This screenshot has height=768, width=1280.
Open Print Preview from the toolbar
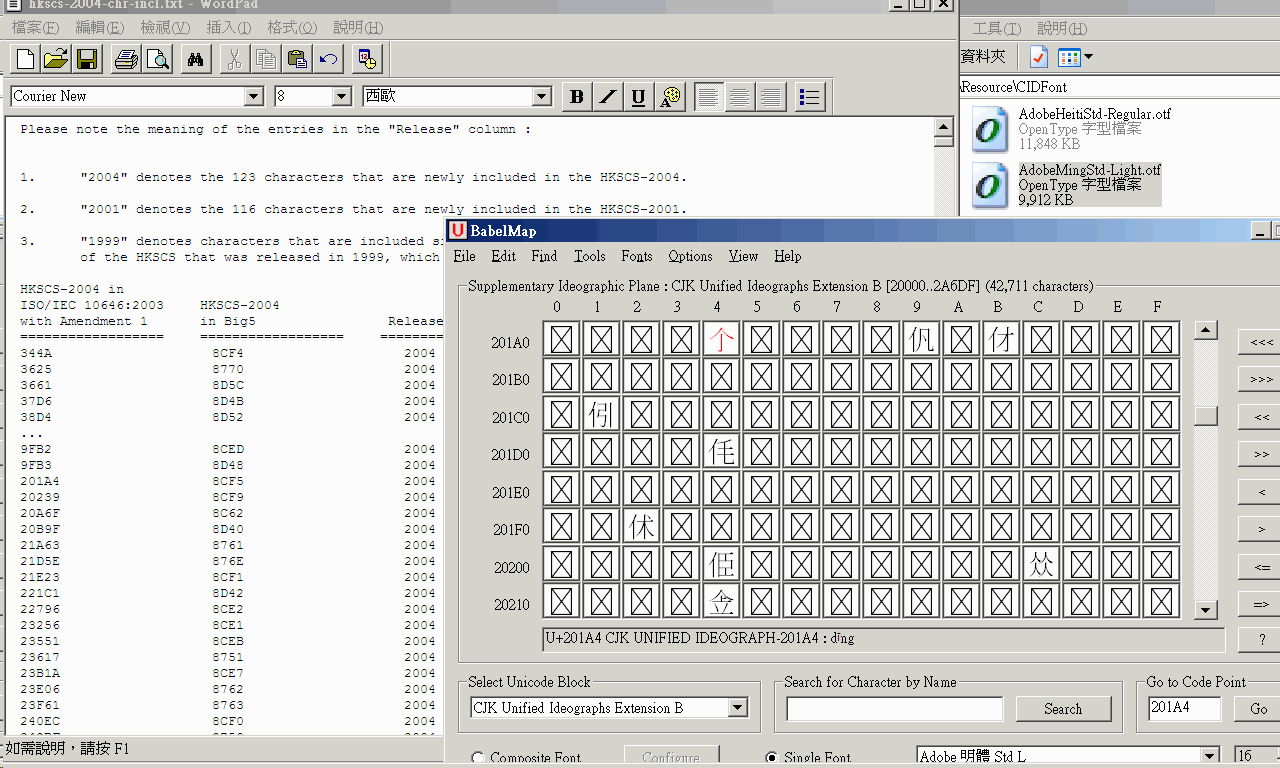[157, 59]
